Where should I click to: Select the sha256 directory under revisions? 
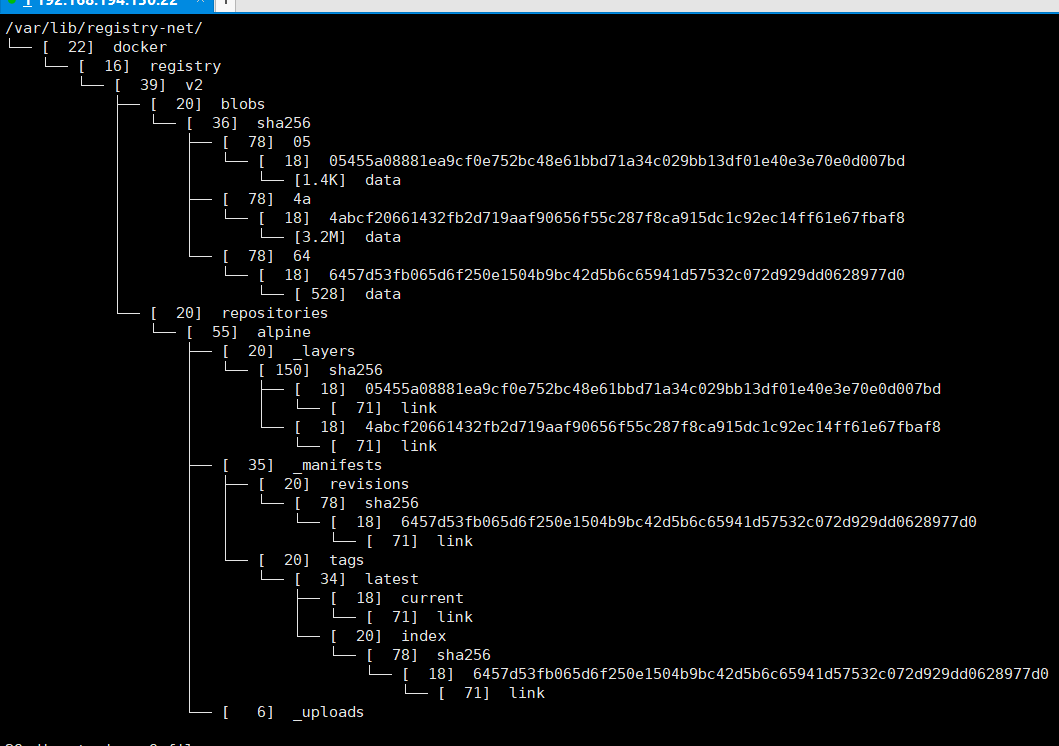(x=392, y=503)
